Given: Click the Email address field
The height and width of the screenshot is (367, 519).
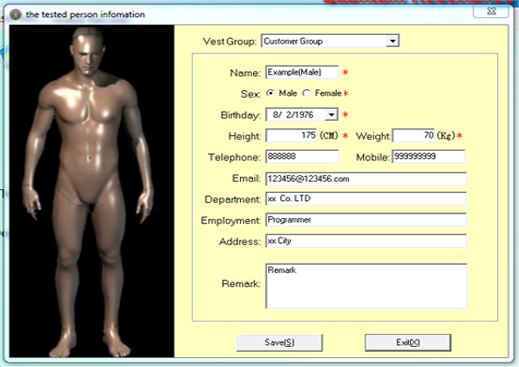Looking at the screenshot, I should (x=366, y=179).
